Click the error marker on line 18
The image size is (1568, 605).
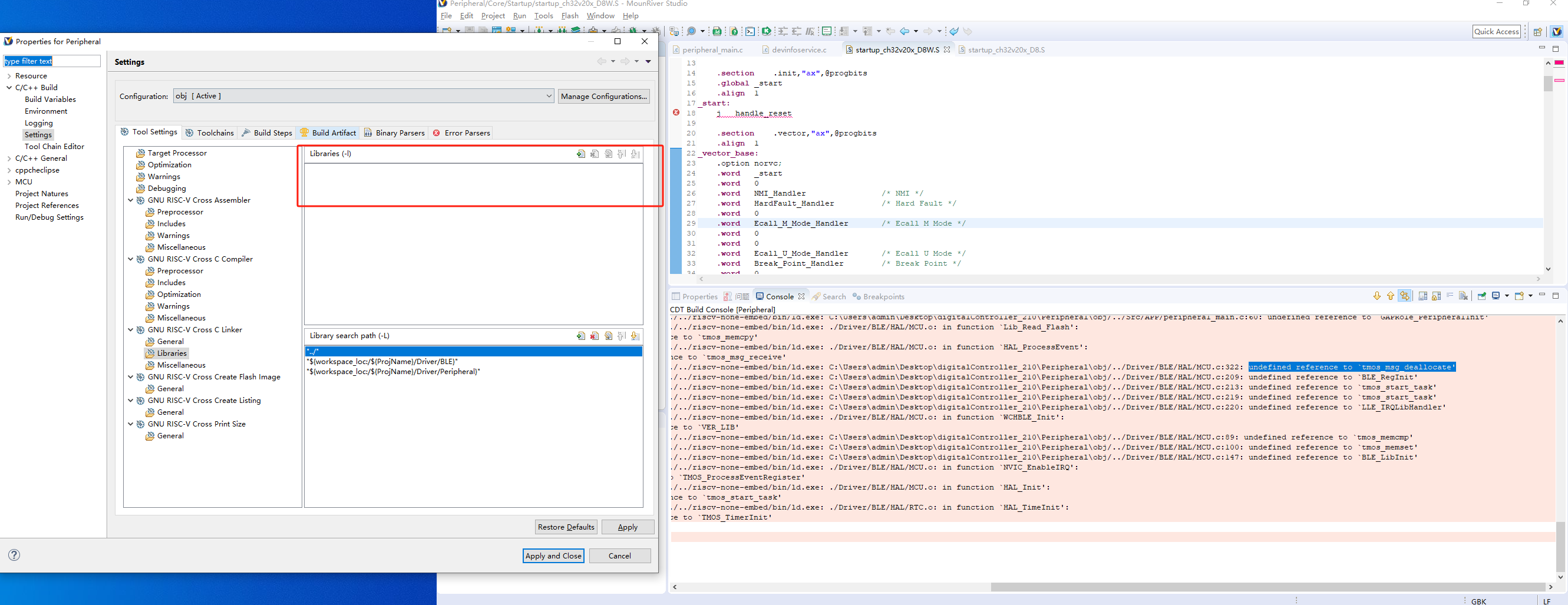point(676,113)
